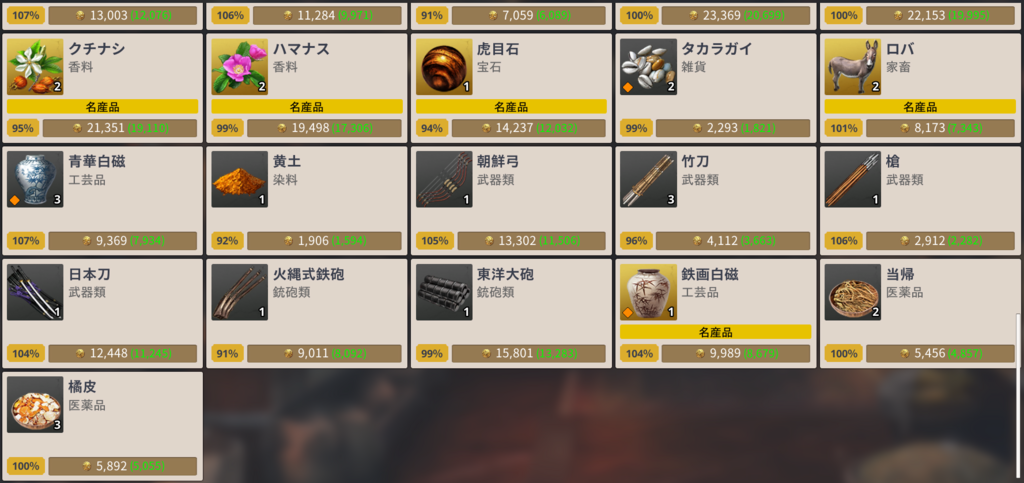Choose the 日本刀 katana icon
1024x483 pixels.
[x=35, y=292]
